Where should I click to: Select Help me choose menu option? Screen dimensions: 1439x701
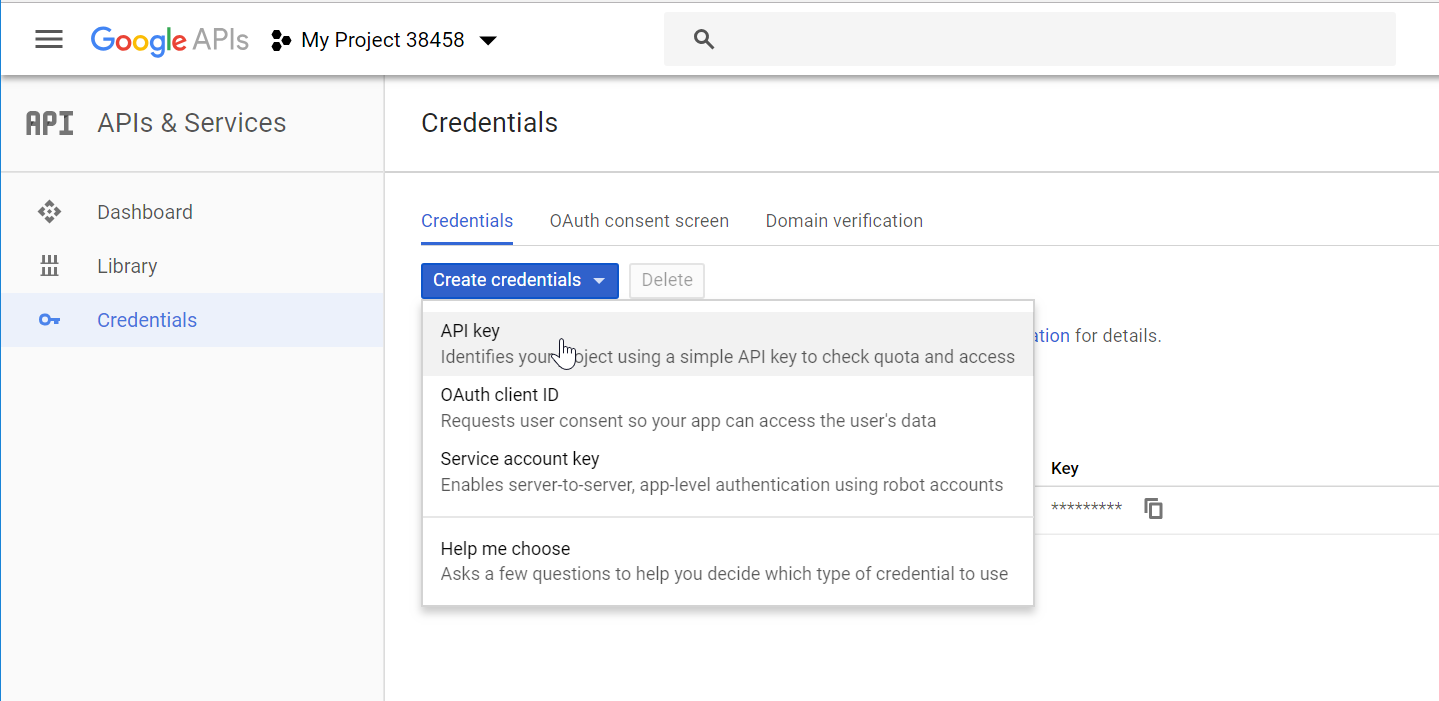point(728,561)
